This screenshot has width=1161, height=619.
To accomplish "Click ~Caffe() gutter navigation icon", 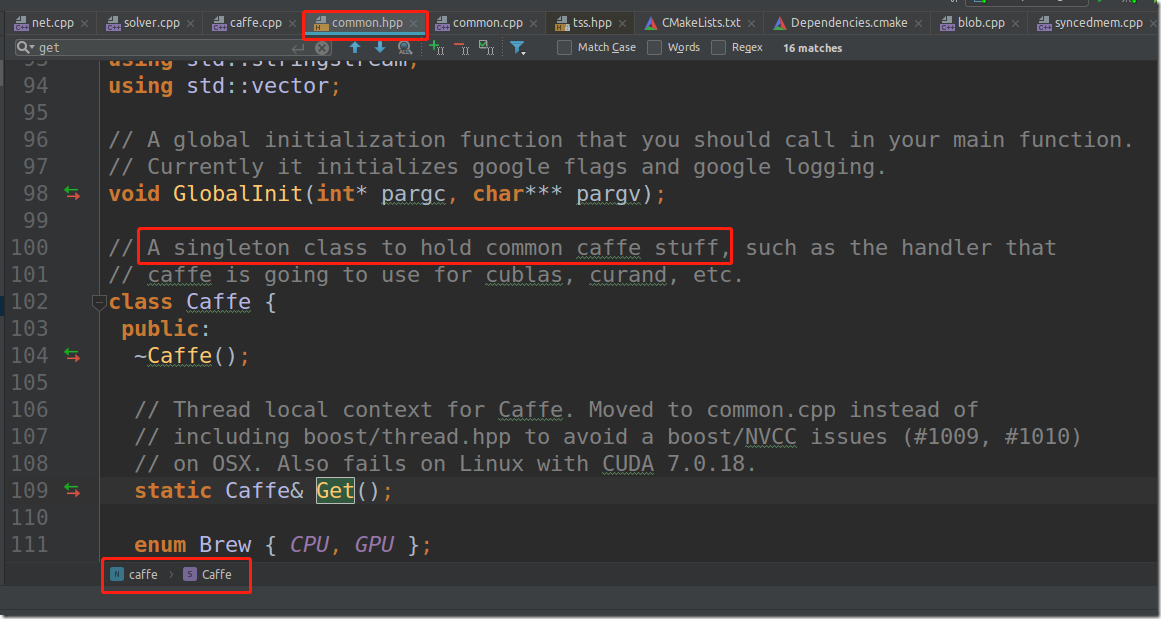I will tap(72, 355).
